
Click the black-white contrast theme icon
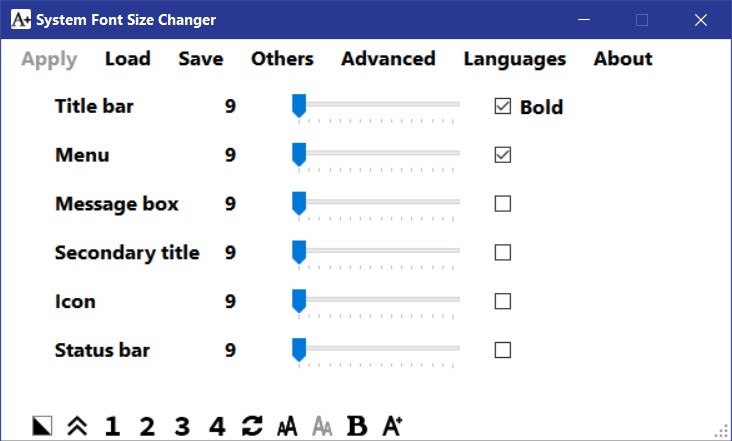[x=42, y=427]
